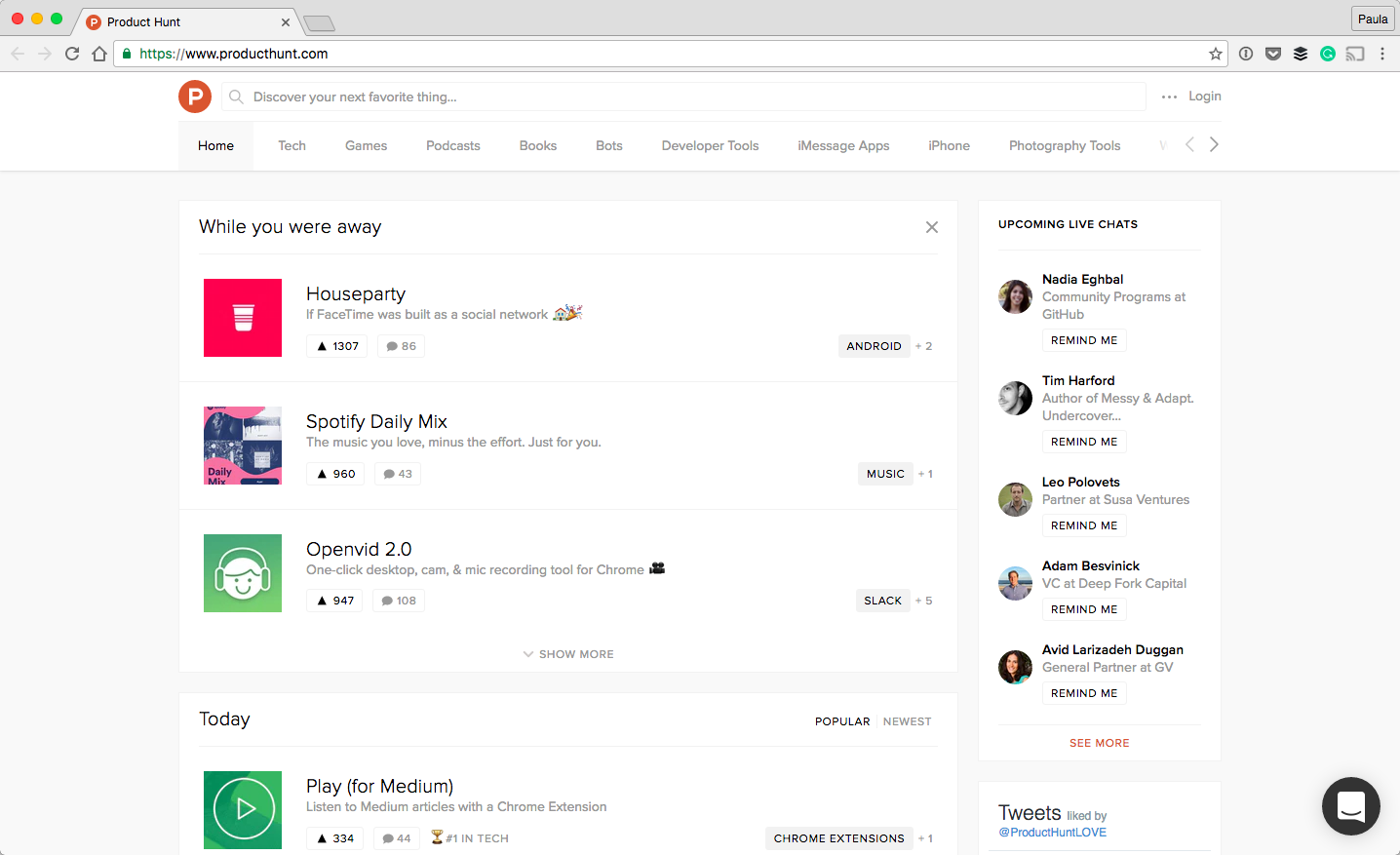Click Remind Me for Avid Larizadeh Duggan

1084,693
